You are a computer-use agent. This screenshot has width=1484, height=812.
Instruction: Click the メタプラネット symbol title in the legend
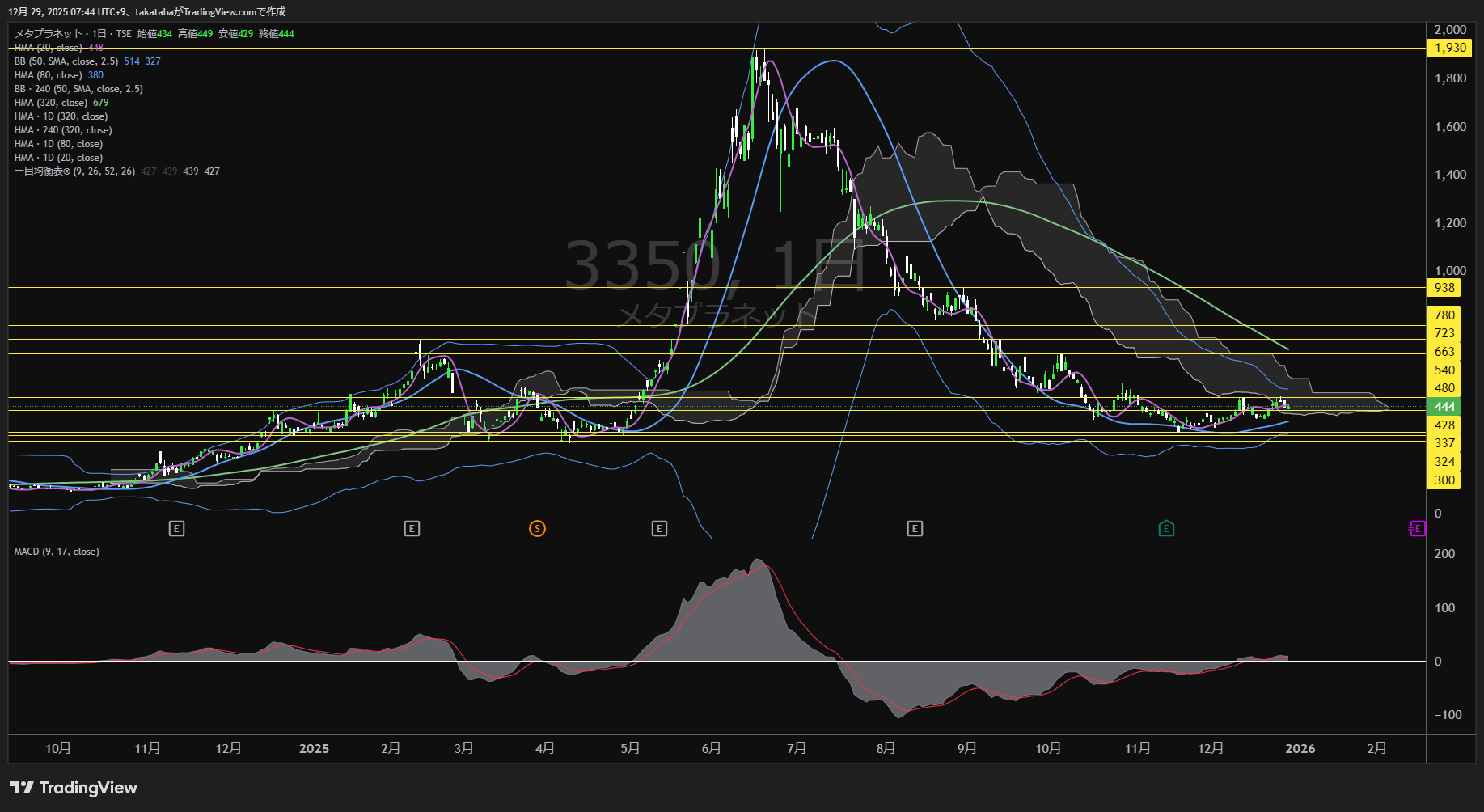pyautogui.click(x=49, y=34)
